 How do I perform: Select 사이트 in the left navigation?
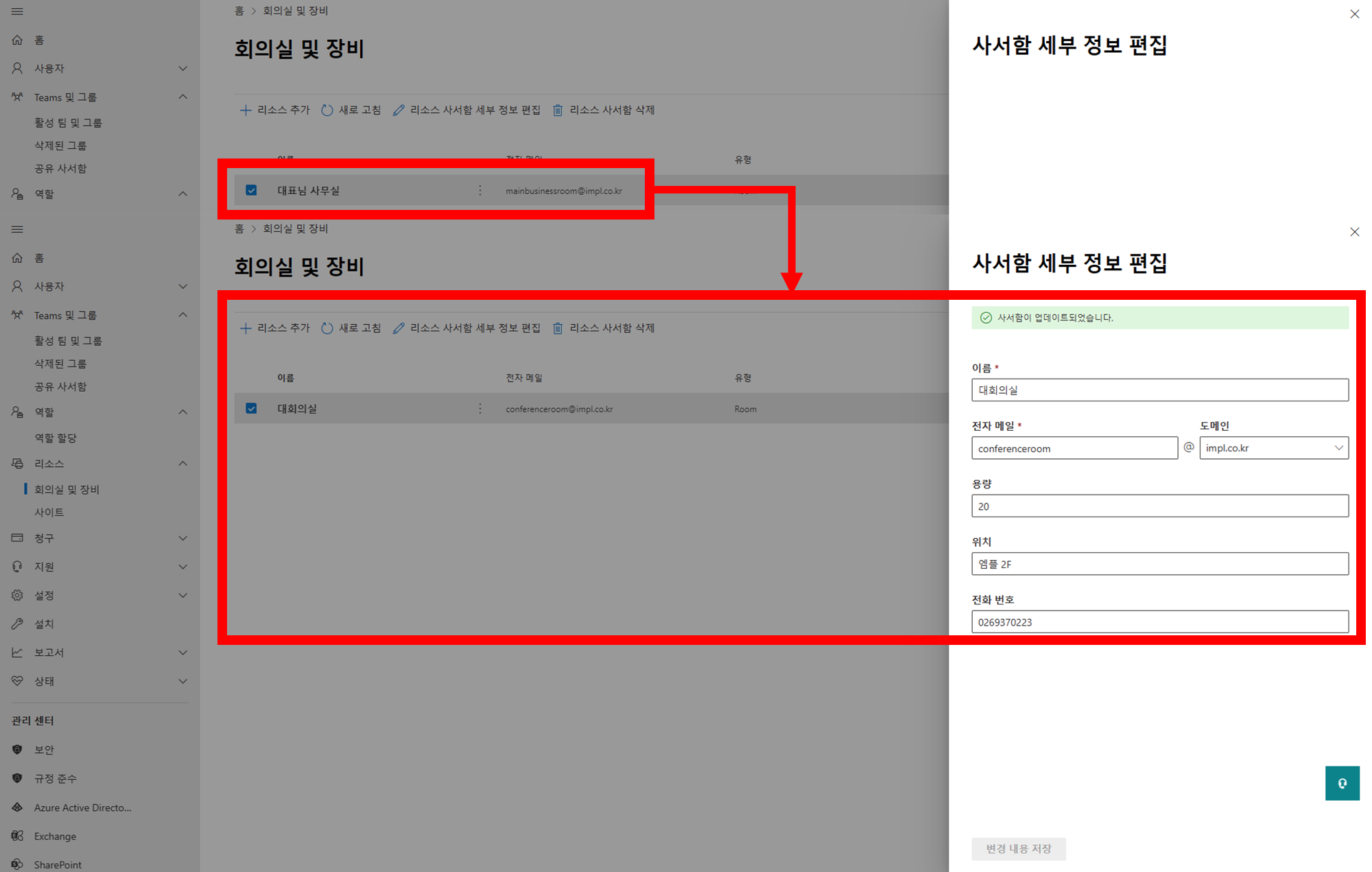pyautogui.click(x=49, y=512)
